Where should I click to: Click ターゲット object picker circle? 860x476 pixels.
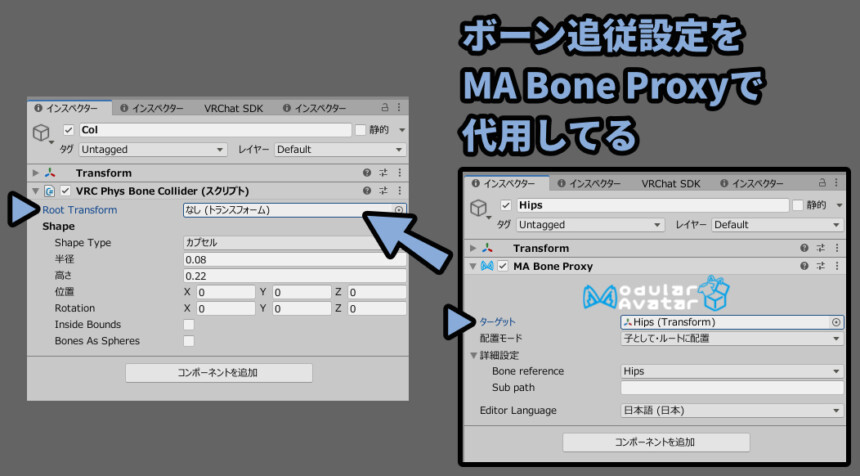tap(836, 322)
